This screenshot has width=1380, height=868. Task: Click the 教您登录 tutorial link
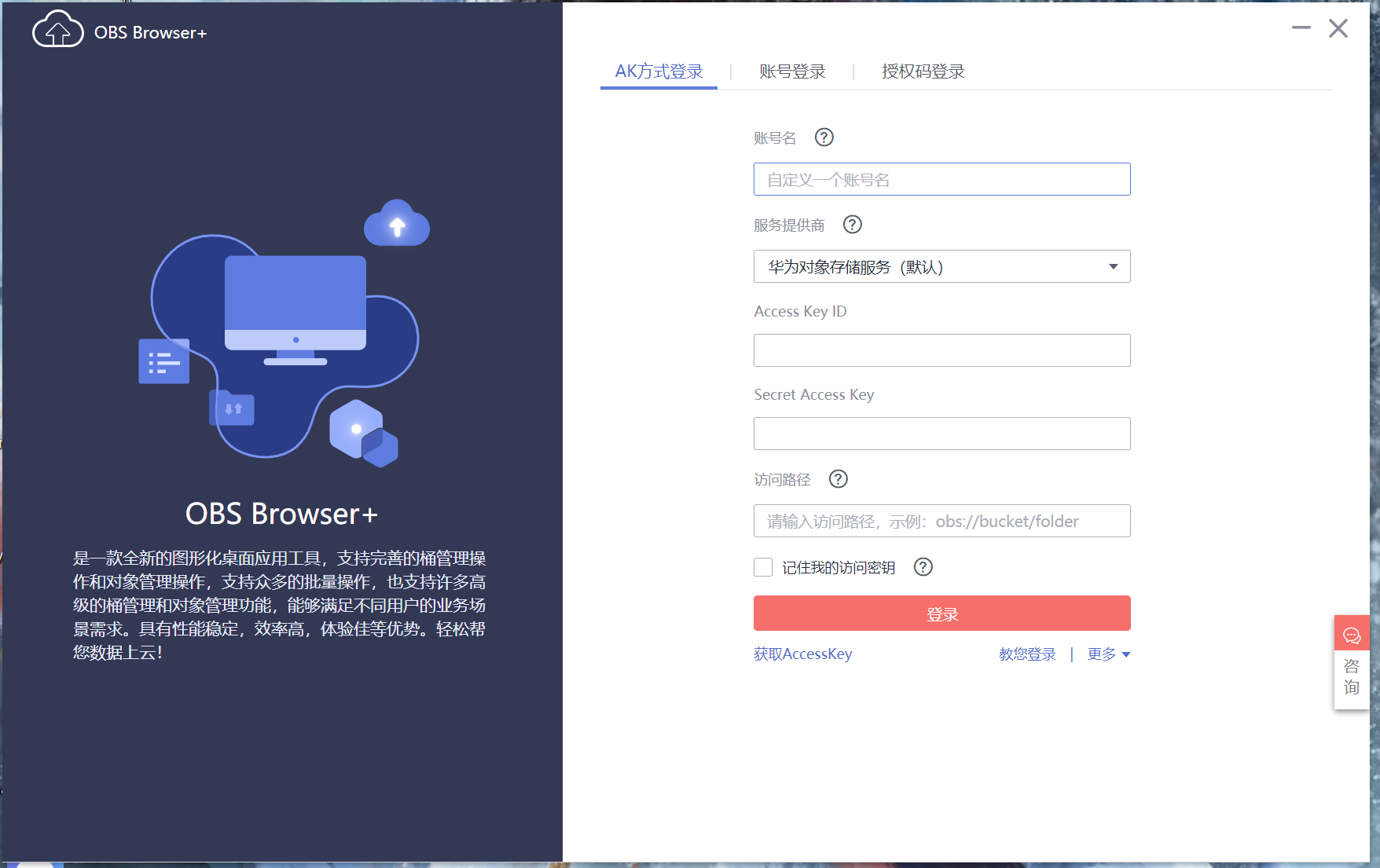[x=1026, y=654]
